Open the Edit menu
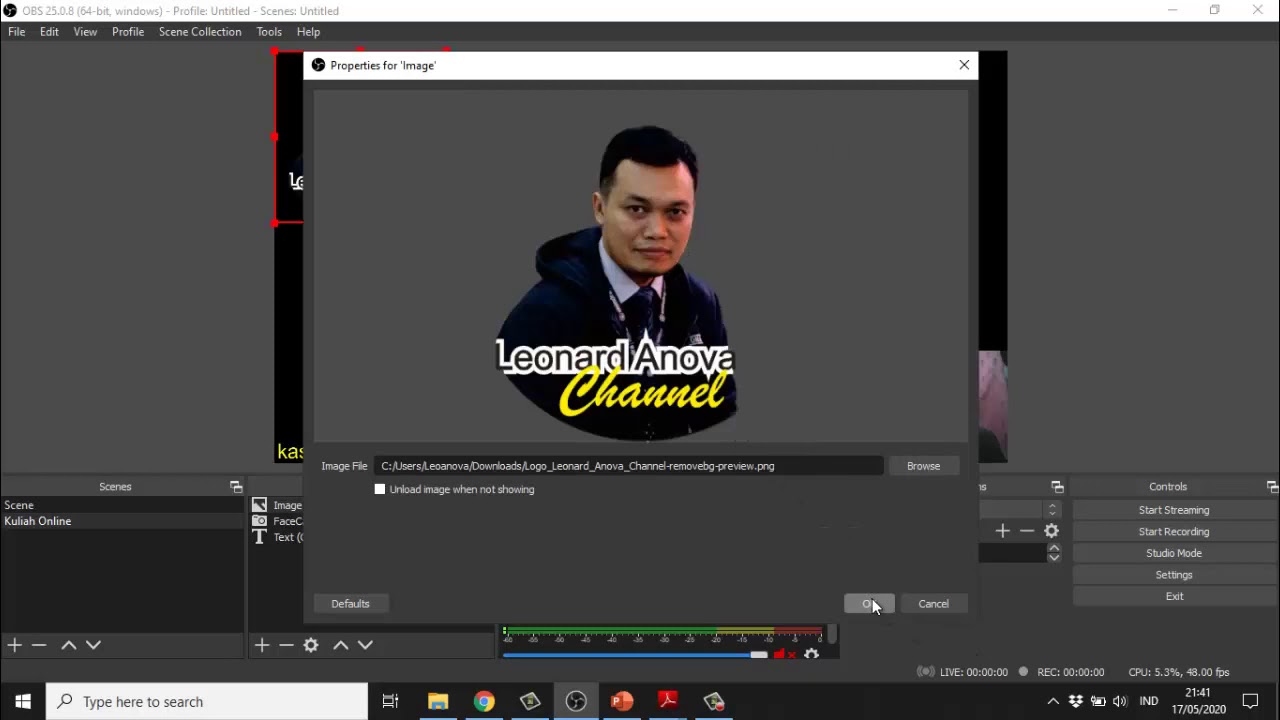This screenshot has width=1280, height=720. point(49,32)
